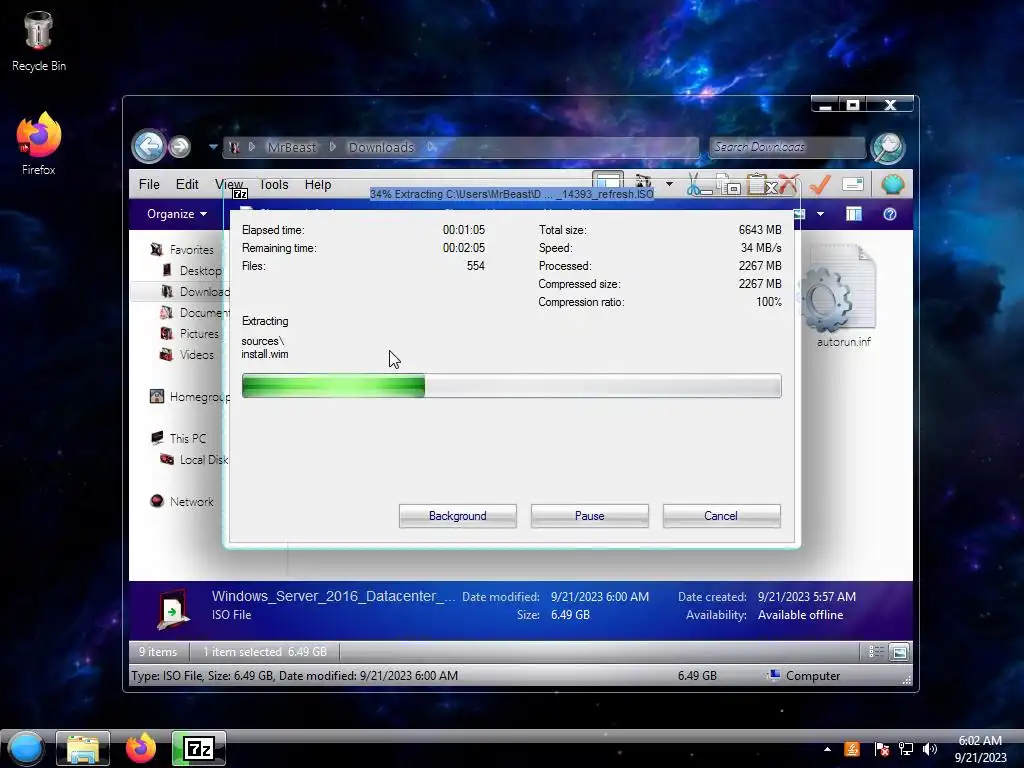Toggle the preview pane icon

(854, 214)
